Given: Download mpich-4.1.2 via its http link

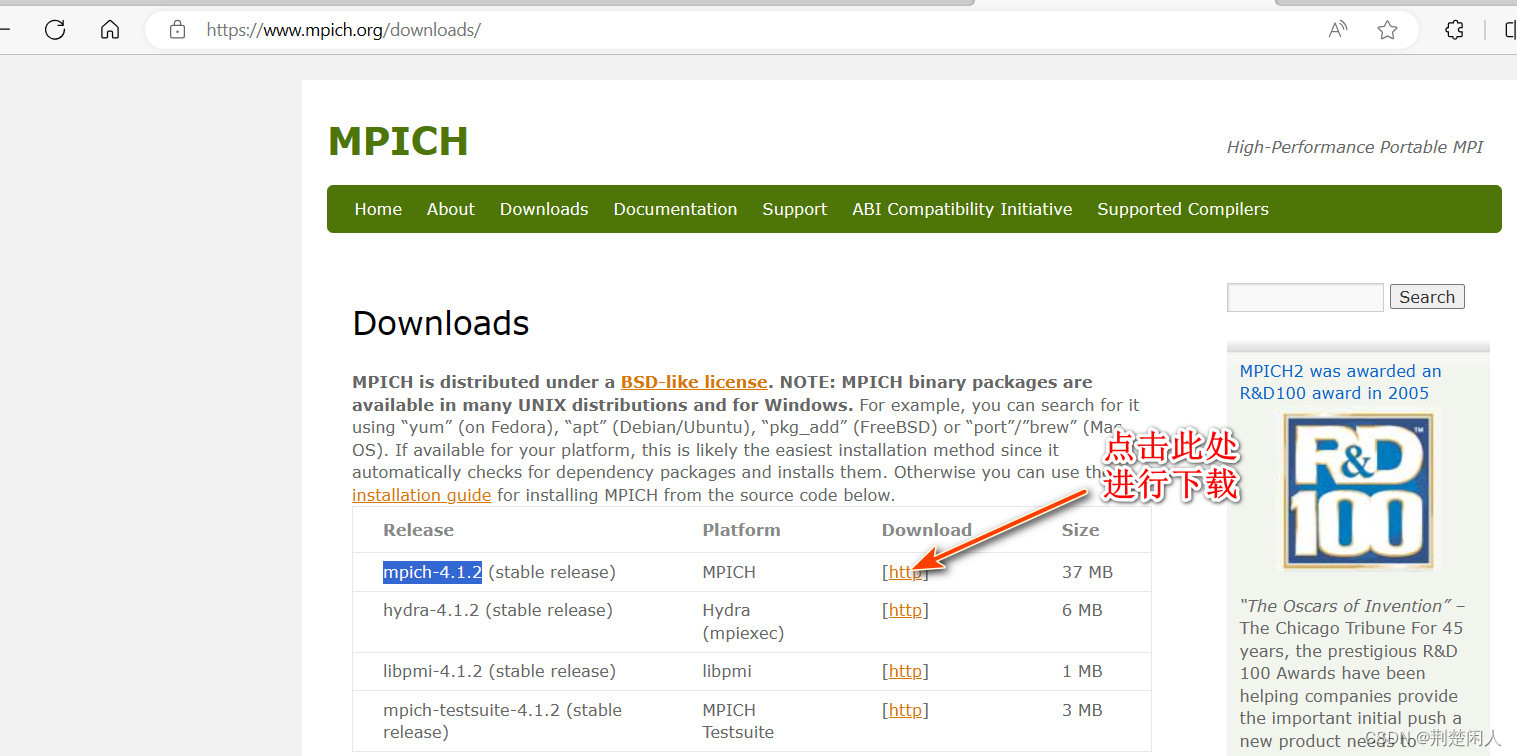Looking at the screenshot, I should 905,572.
